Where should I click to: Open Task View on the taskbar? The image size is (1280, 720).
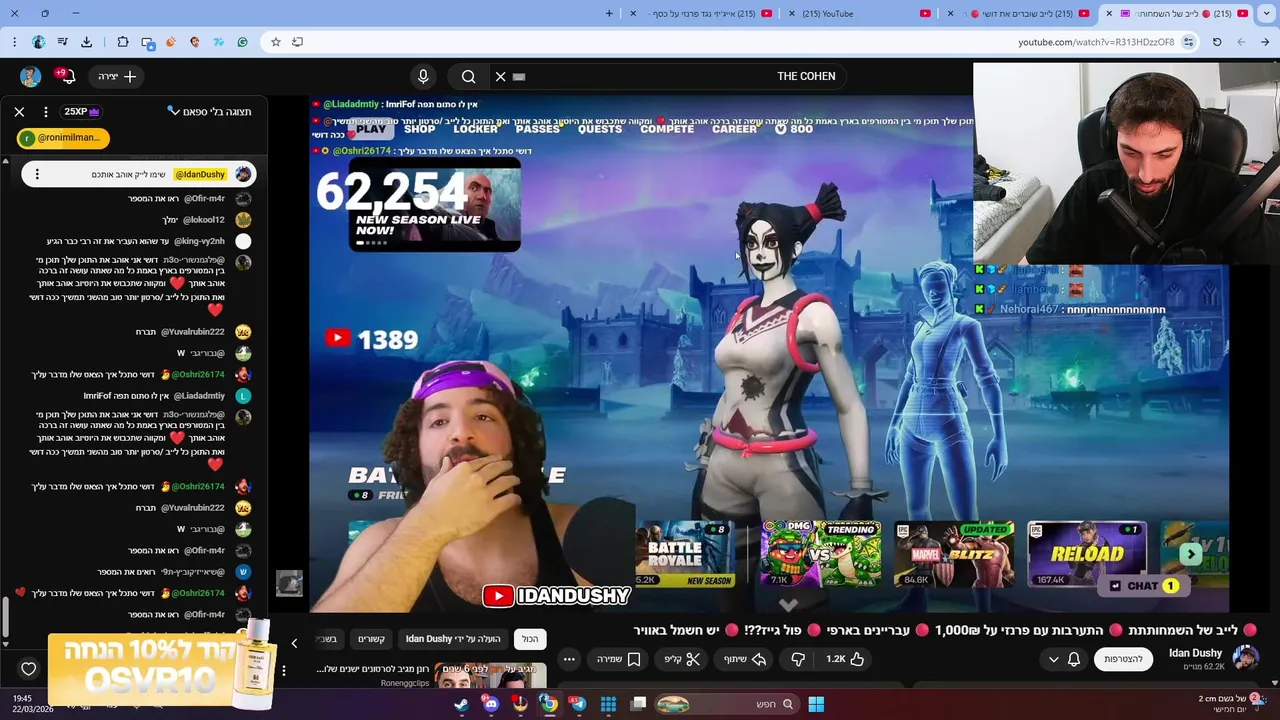[639, 704]
